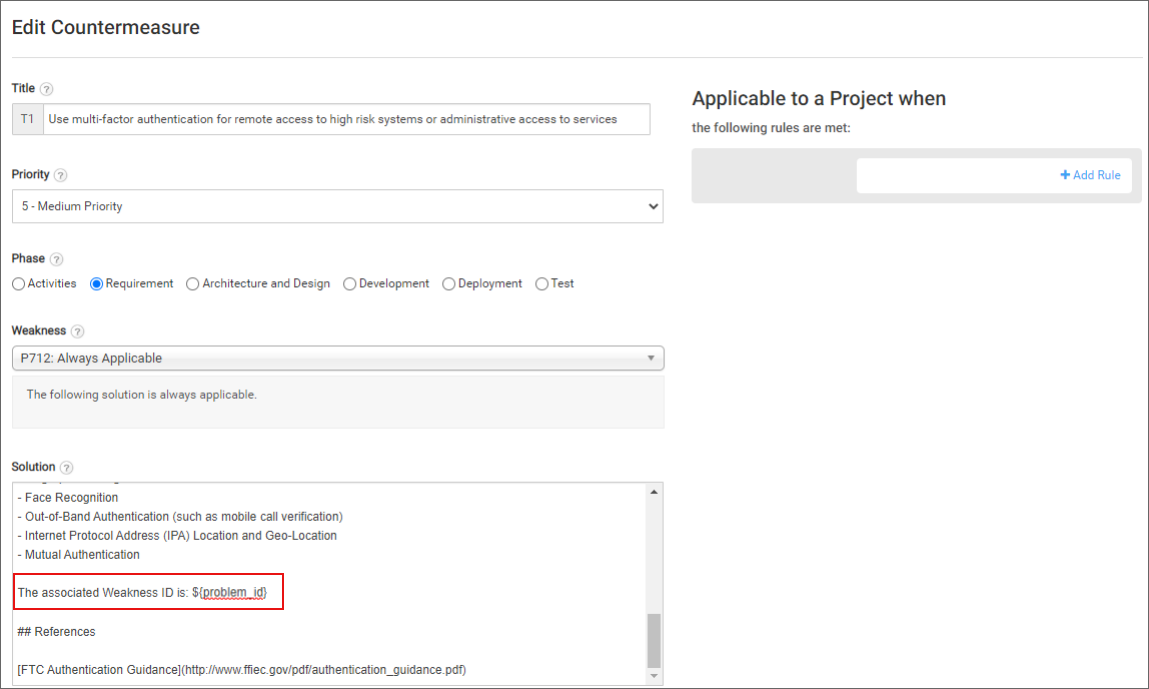Choose the Deployment phase
The height and width of the screenshot is (689, 1149).
tap(448, 284)
